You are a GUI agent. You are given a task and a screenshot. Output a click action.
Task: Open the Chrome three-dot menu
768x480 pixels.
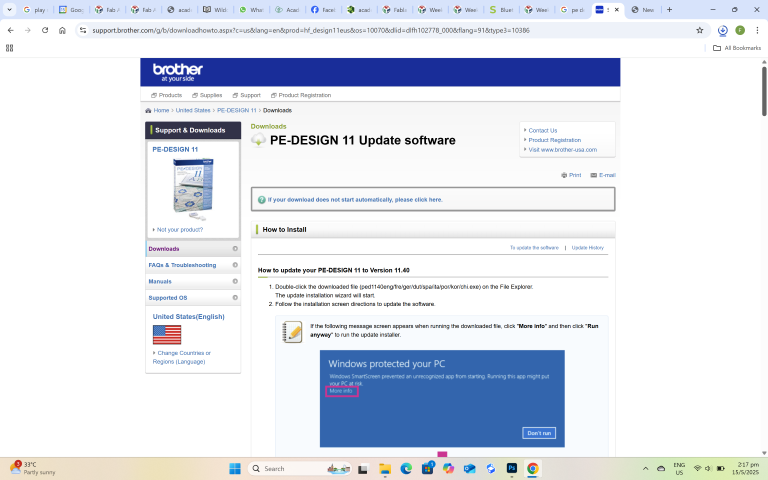point(757,30)
